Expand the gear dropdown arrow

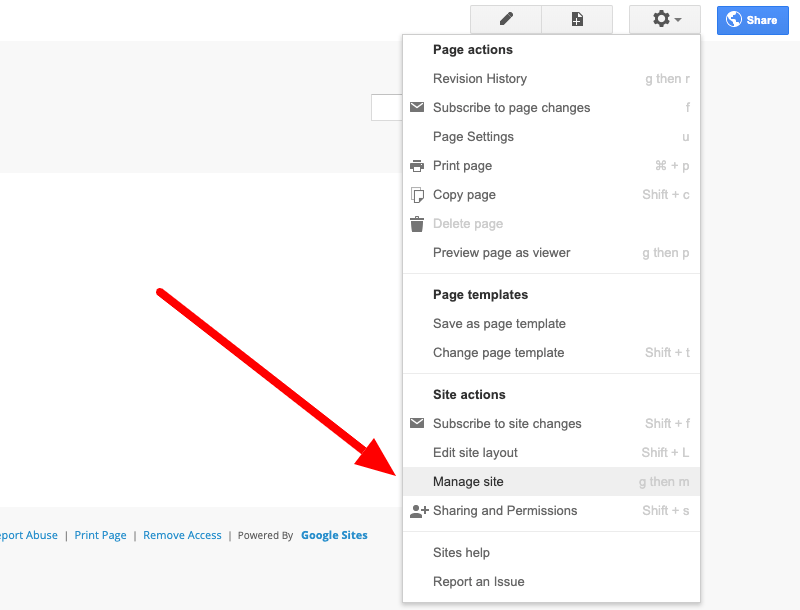(x=676, y=19)
